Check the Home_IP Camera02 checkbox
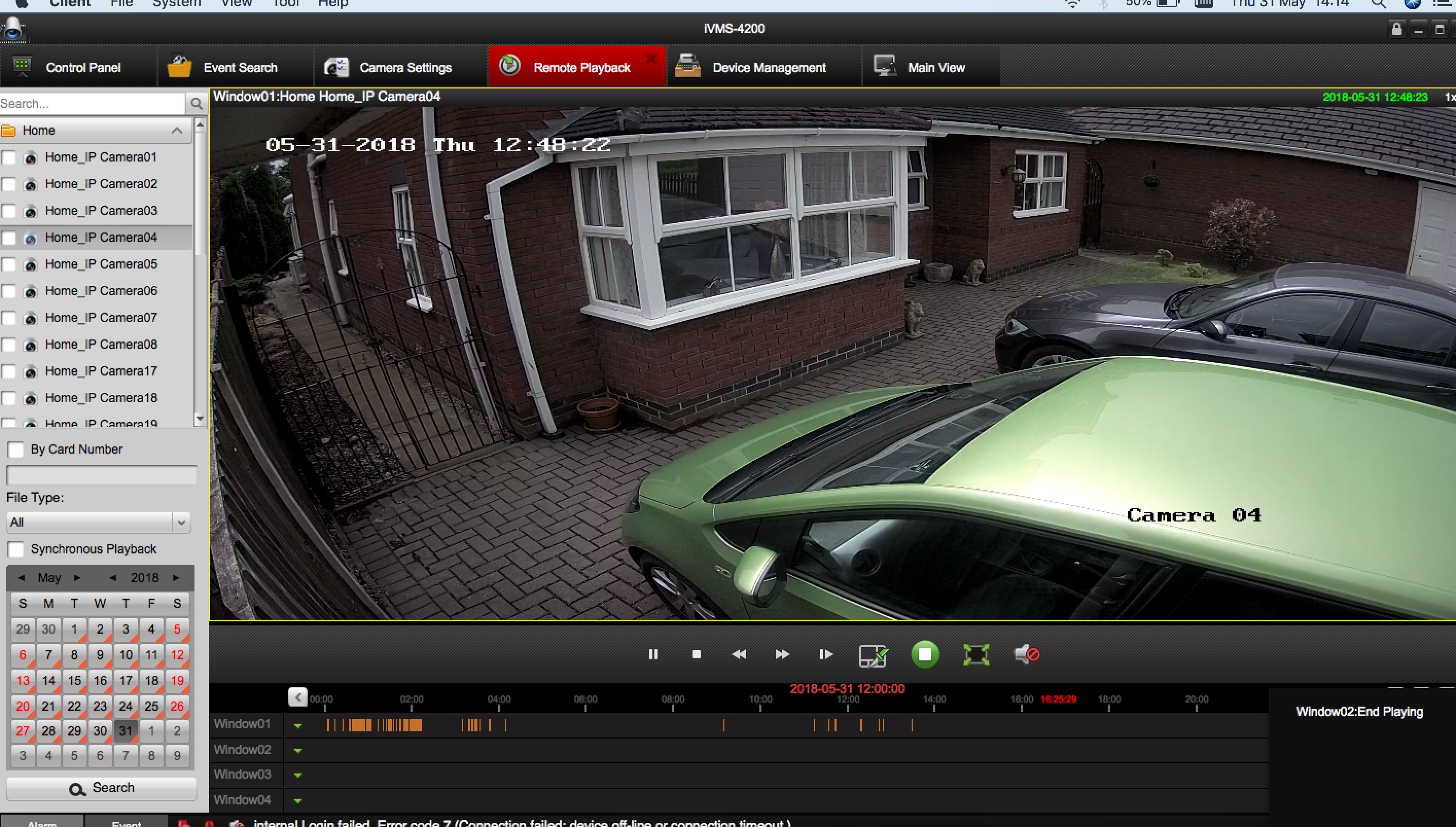 pos(9,184)
